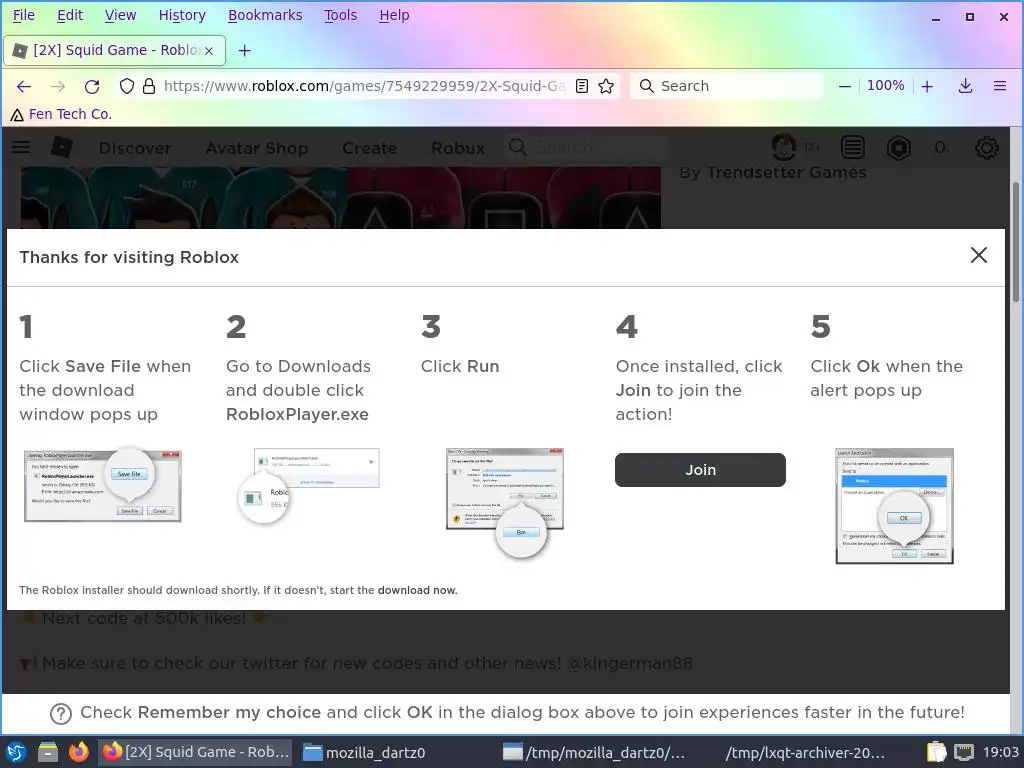Close the Squid Game browser tab
This screenshot has width=1024, height=768.
pyautogui.click(x=209, y=50)
